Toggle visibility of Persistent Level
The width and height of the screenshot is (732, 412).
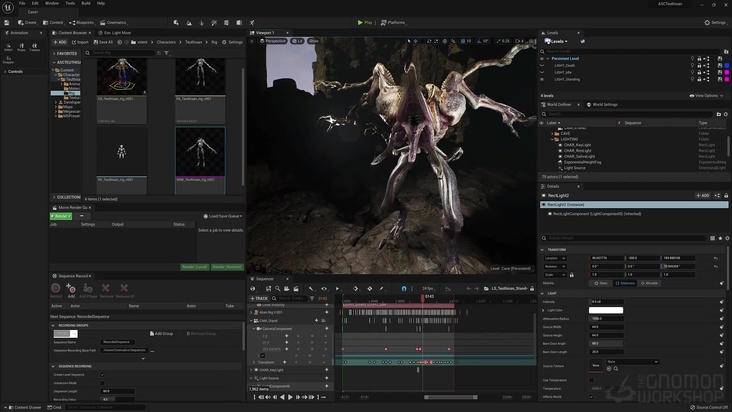(x=542, y=59)
